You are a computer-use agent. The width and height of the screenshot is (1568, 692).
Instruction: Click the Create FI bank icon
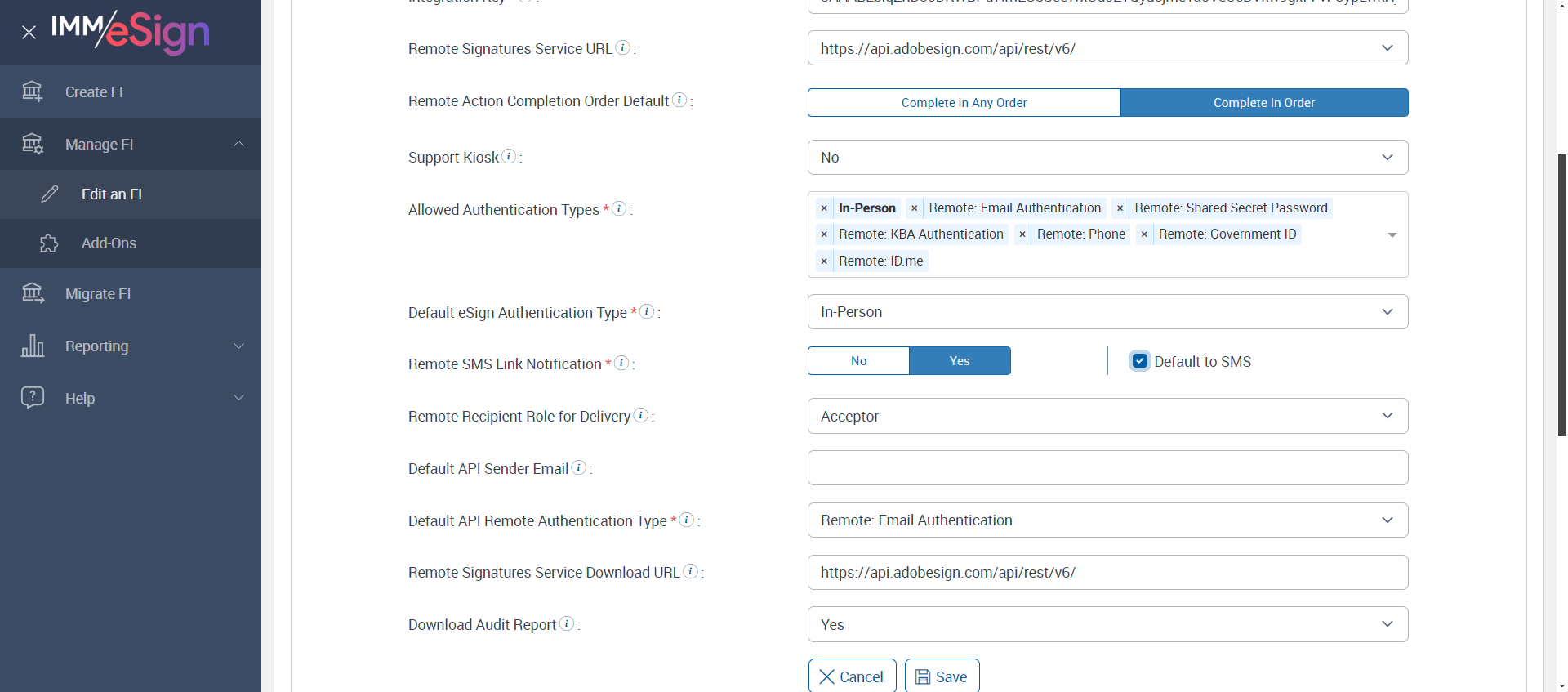pos(32,92)
